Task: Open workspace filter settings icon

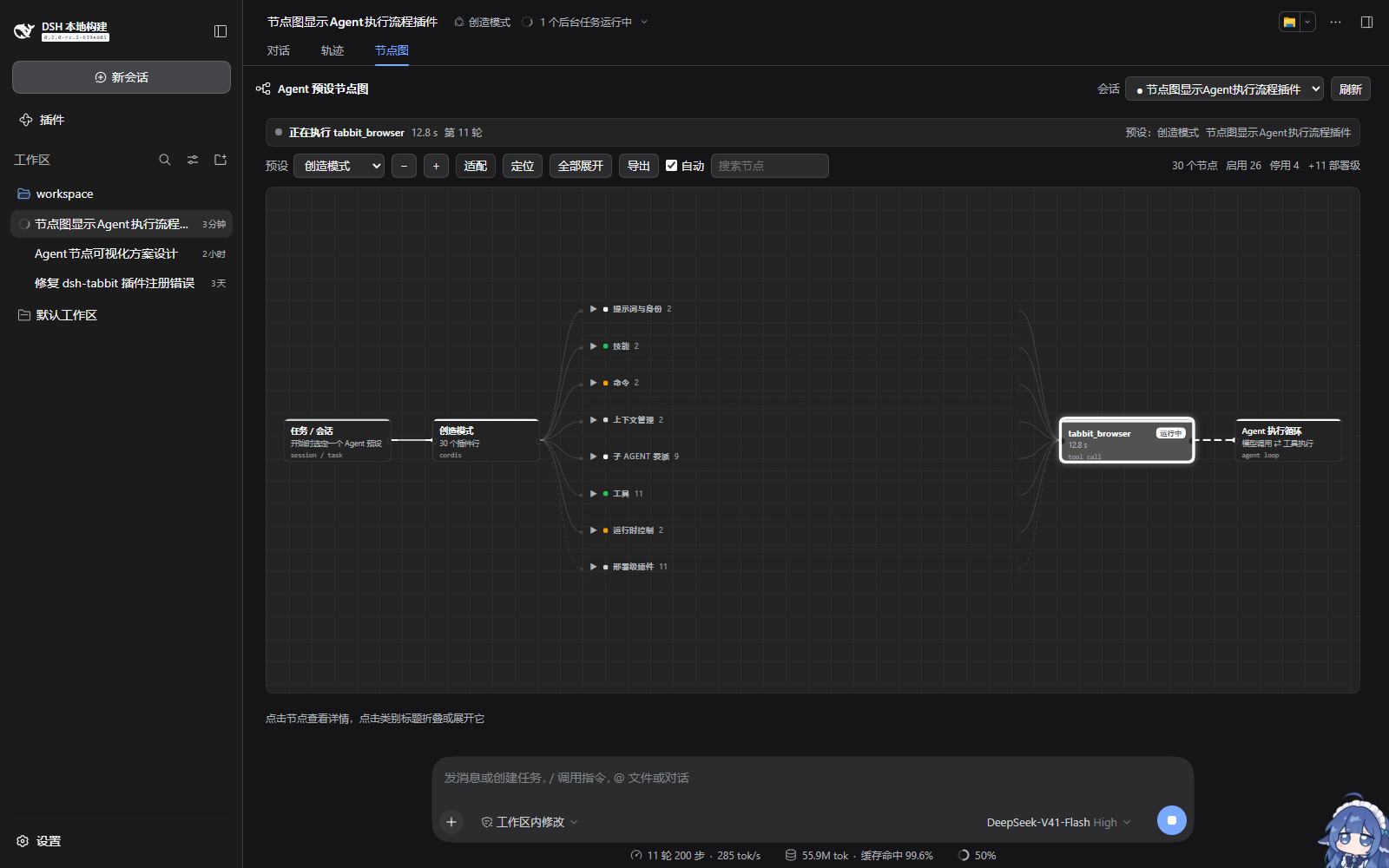Action: pyautogui.click(x=193, y=160)
